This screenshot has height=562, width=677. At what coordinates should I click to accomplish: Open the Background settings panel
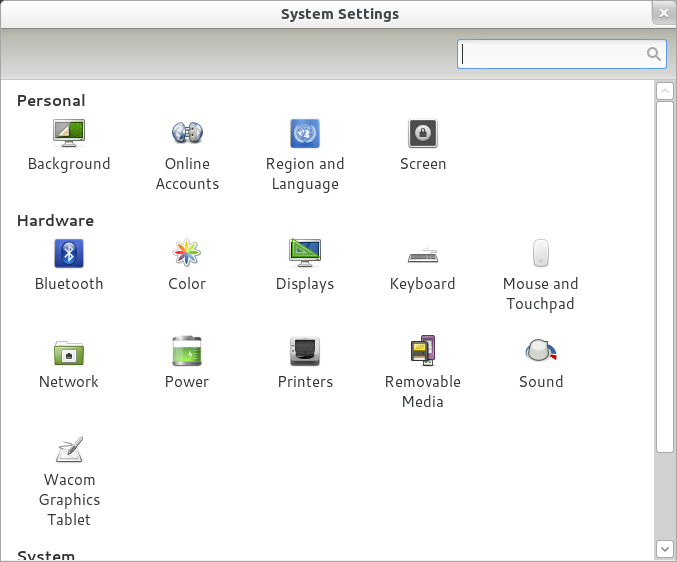(69, 146)
